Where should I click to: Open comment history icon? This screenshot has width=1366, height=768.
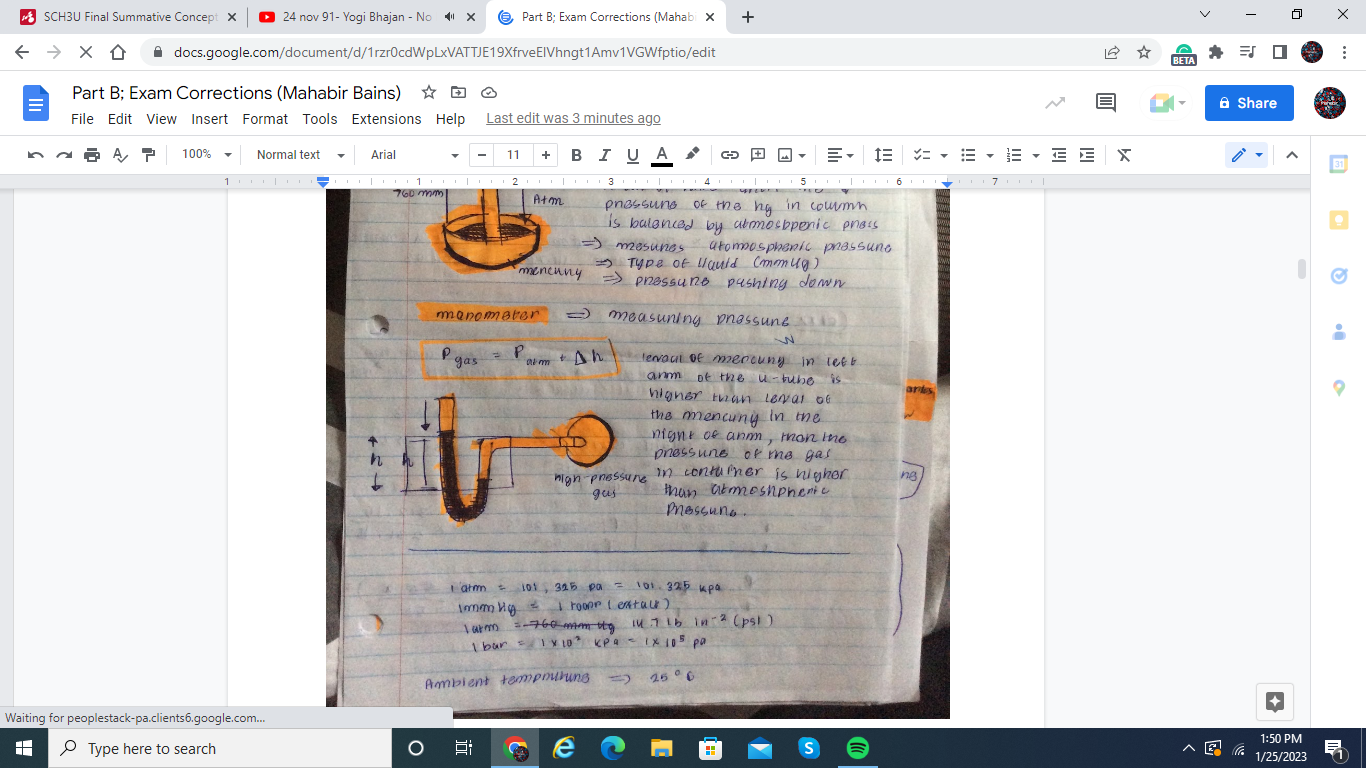tap(1106, 103)
